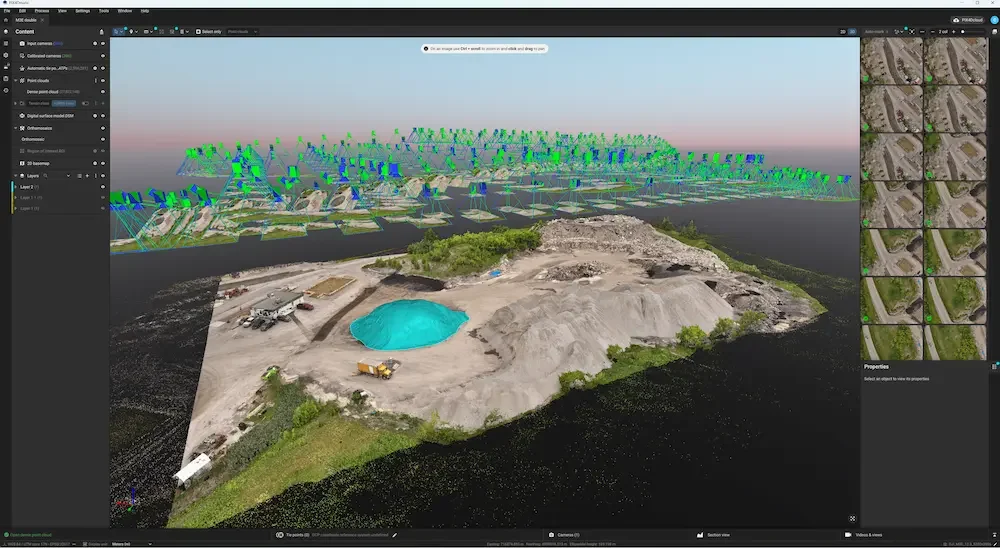Viewport: 1000px width, 548px height.
Task: Click the lock icon beside Content
Action: click(x=101, y=32)
